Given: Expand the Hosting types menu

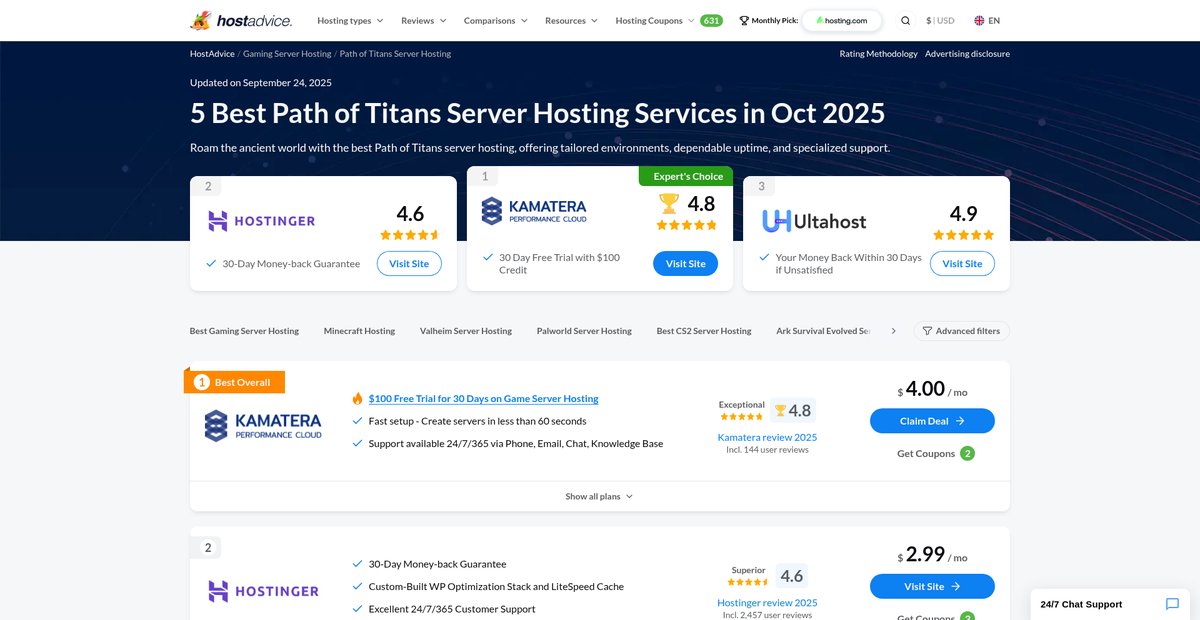Looking at the screenshot, I should (350, 20).
